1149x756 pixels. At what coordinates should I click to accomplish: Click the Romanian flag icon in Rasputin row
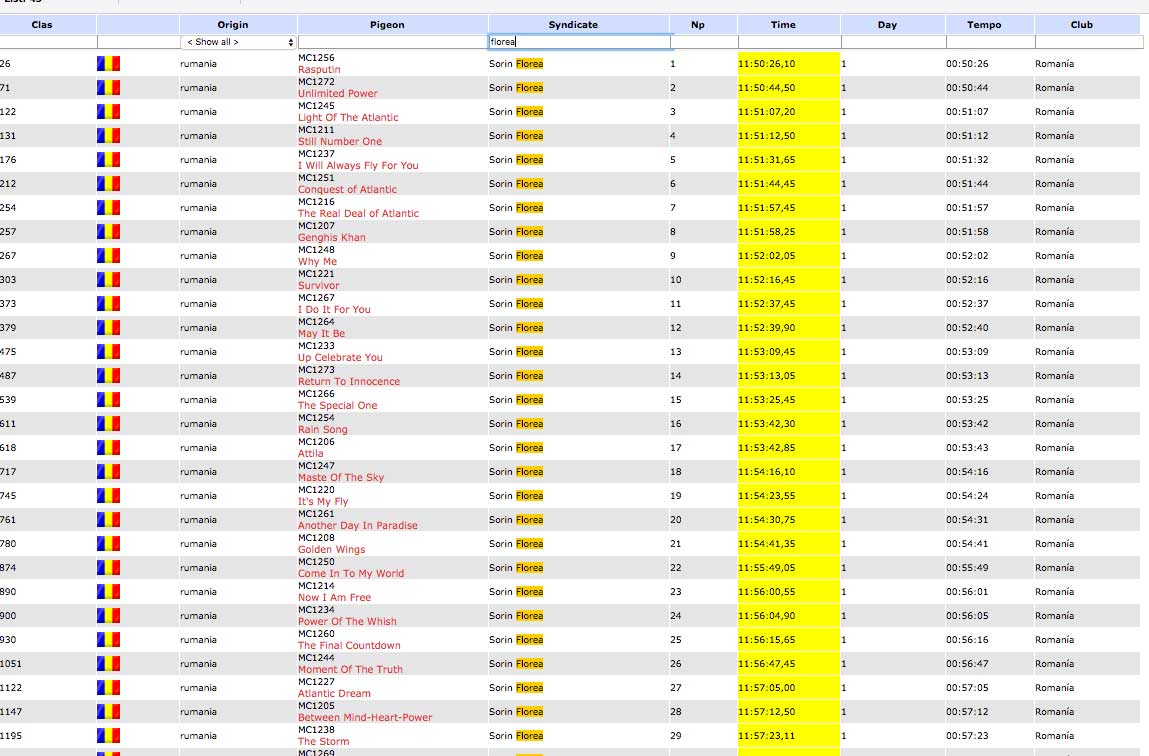click(108, 64)
